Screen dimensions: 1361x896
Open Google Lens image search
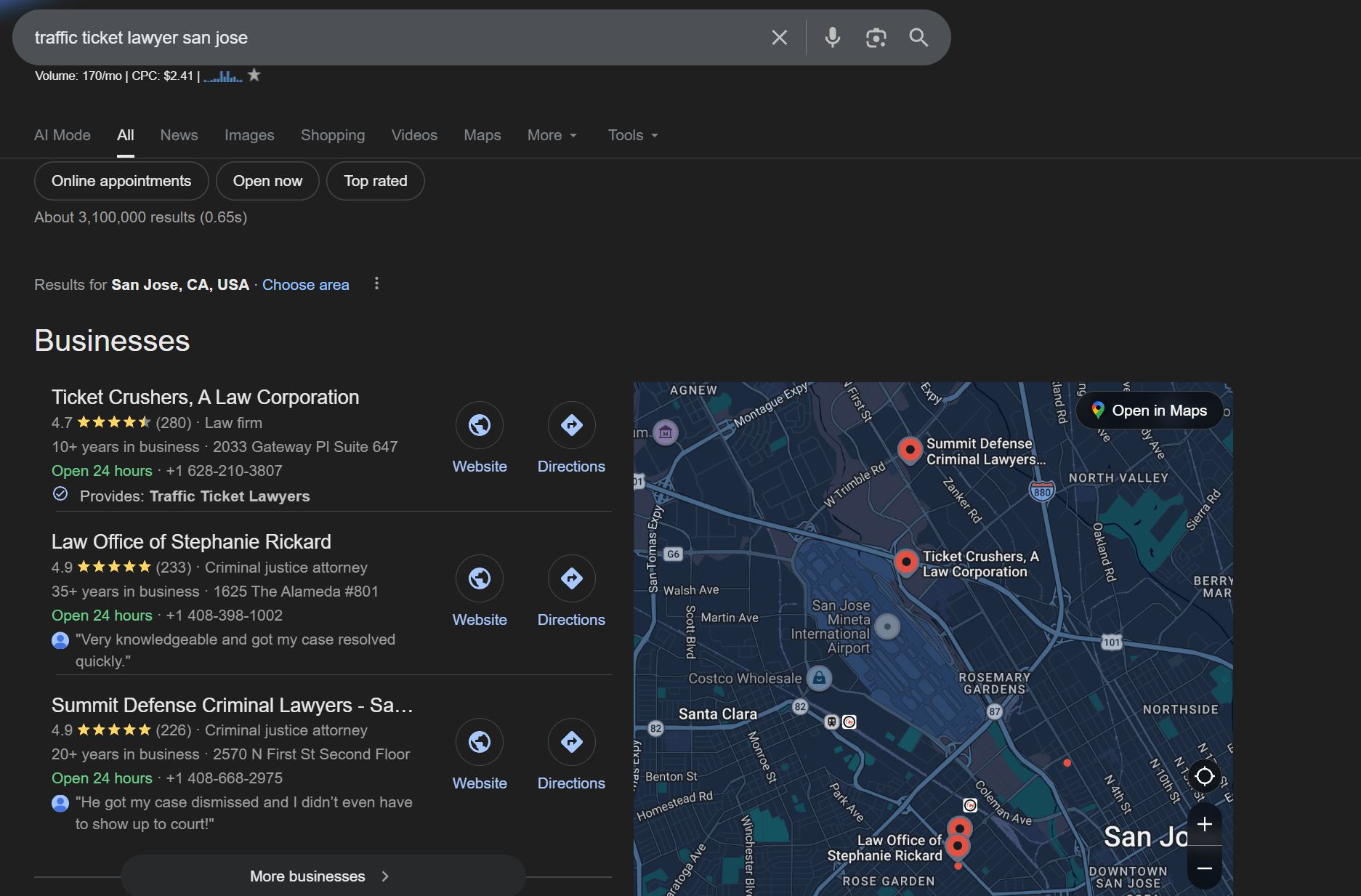(x=875, y=37)
